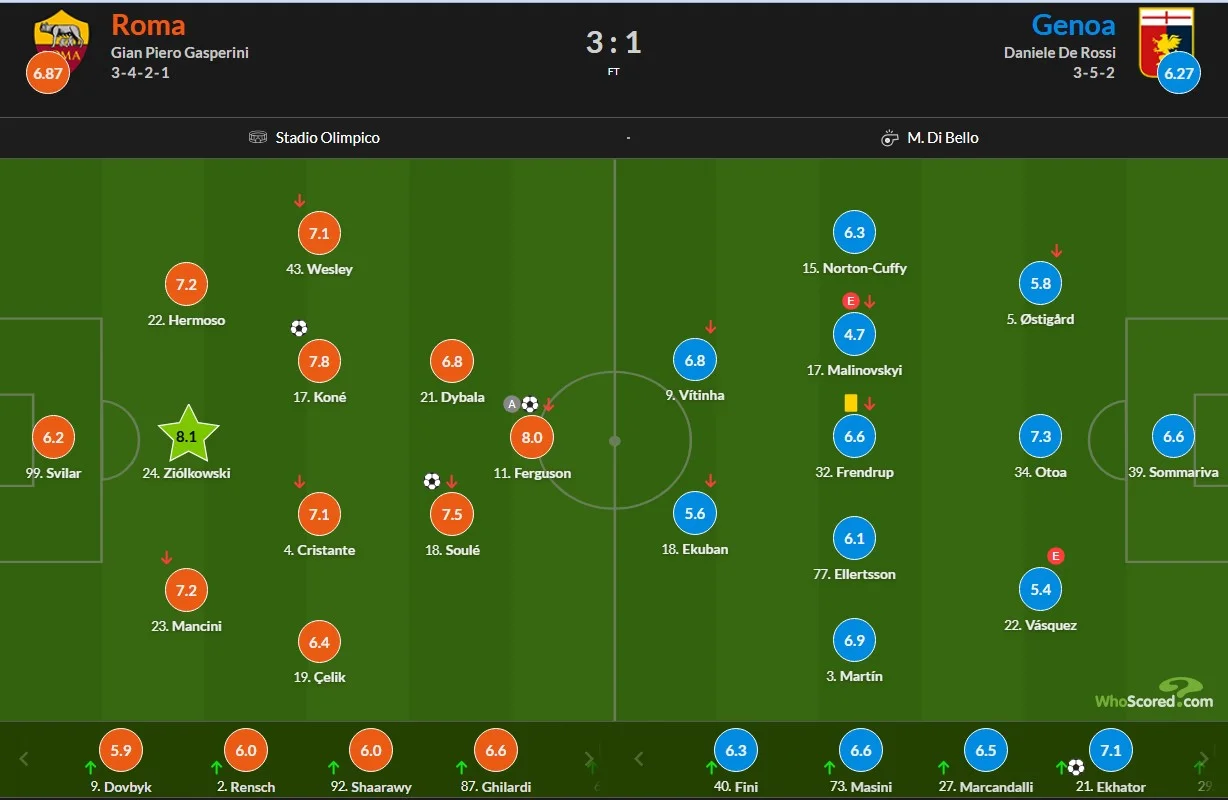Open the Genoa team name link
Image resolution: width=1228 pixels, height=800 pixels.
coord(1073,24)
